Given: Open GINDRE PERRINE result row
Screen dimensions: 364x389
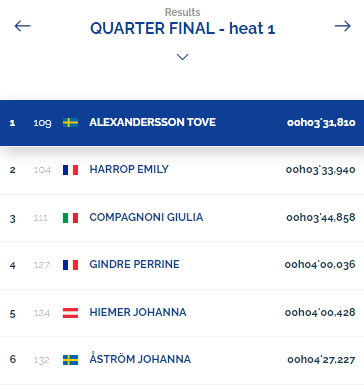Looking at the screenshot, I should (182, 265).
